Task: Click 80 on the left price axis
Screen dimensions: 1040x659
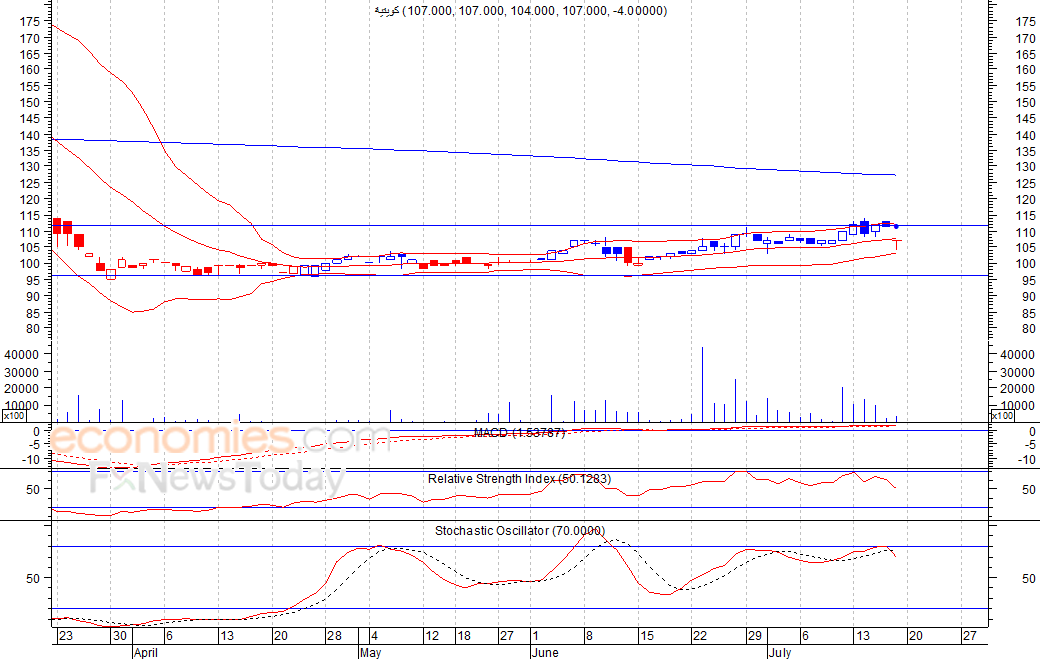Action: click(33, 329)
